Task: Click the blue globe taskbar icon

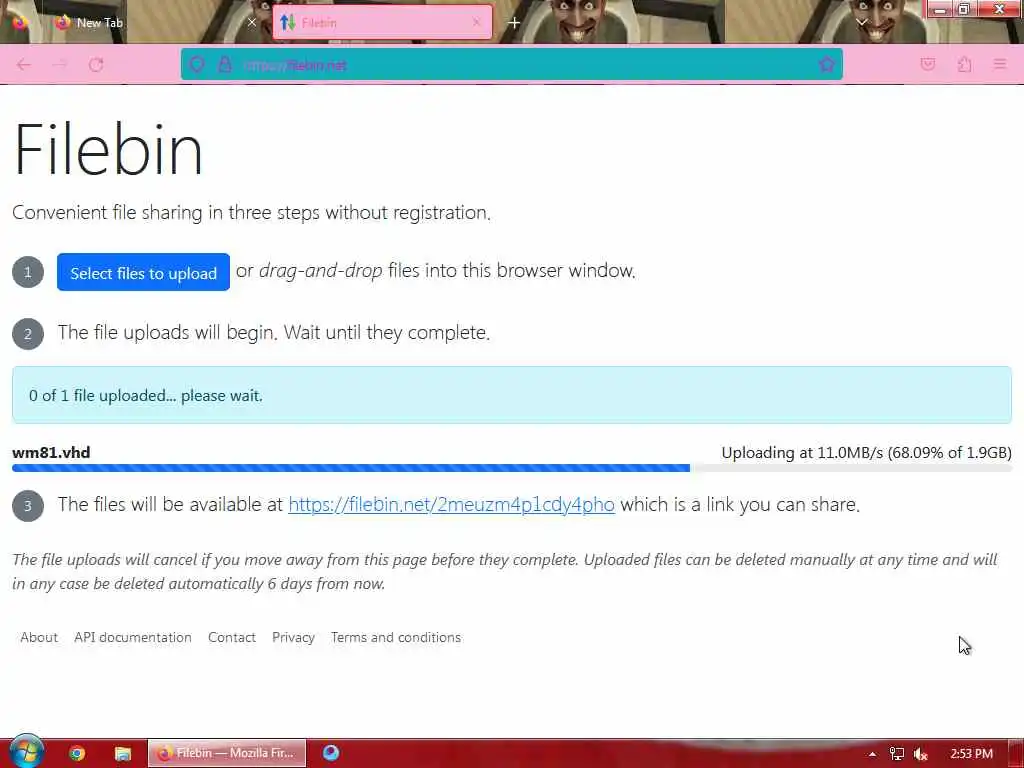Action: 331,752
